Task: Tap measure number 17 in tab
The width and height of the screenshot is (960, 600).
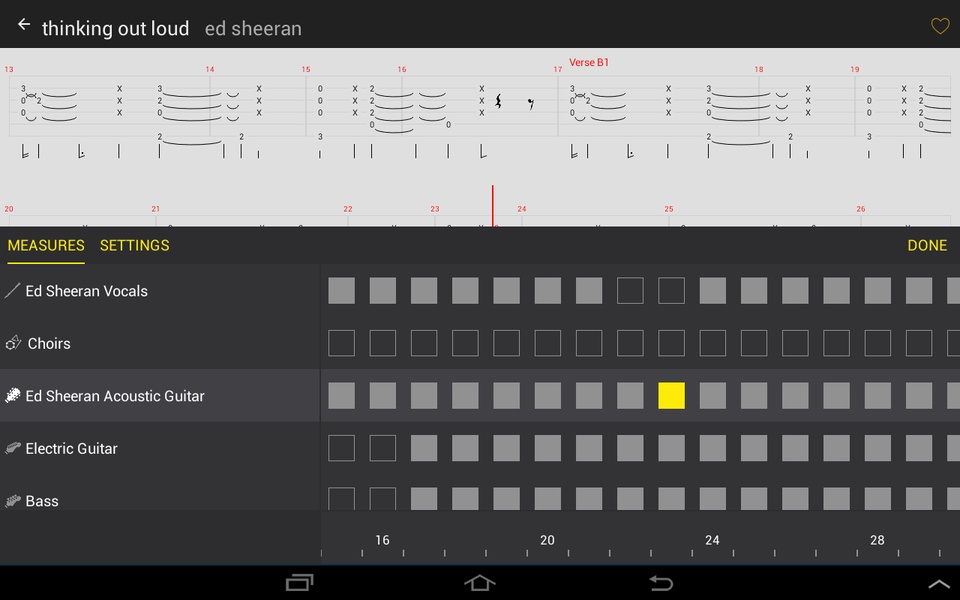Action: 558,69
